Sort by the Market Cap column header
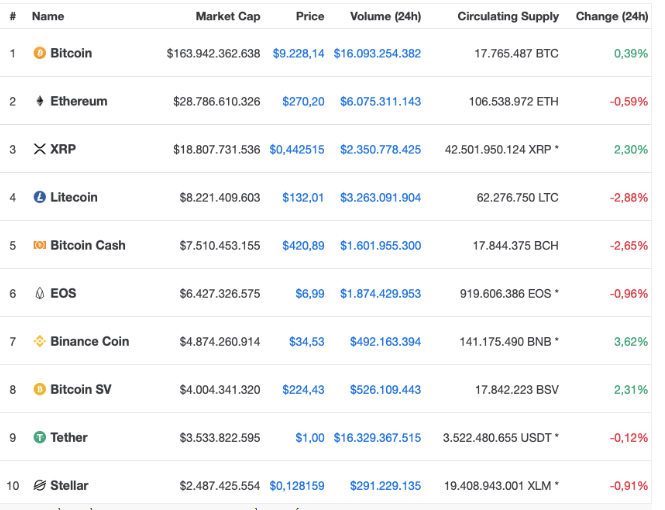 click(228, 16)
